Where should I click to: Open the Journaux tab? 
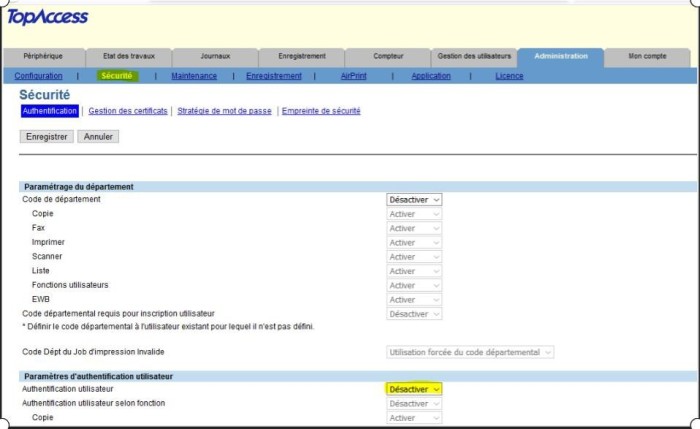[215, 56]
